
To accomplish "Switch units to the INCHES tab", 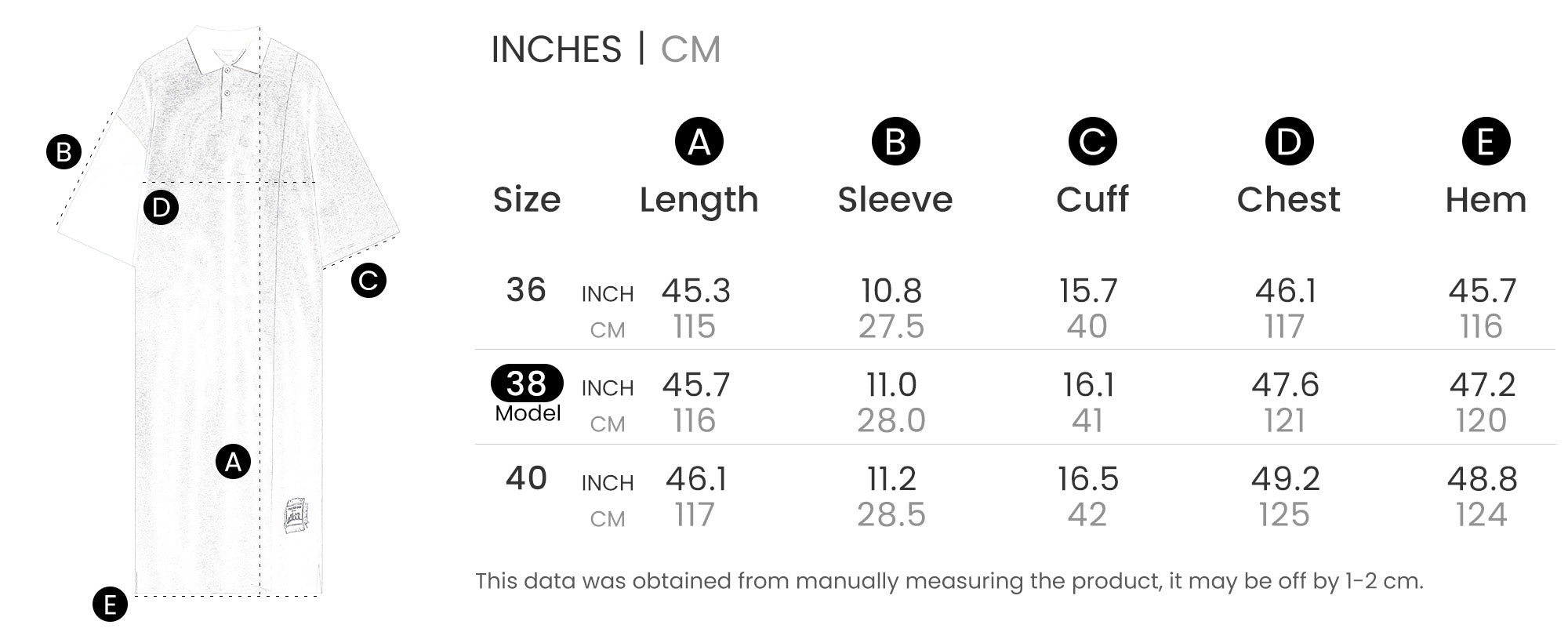I will tap(556, 49).
